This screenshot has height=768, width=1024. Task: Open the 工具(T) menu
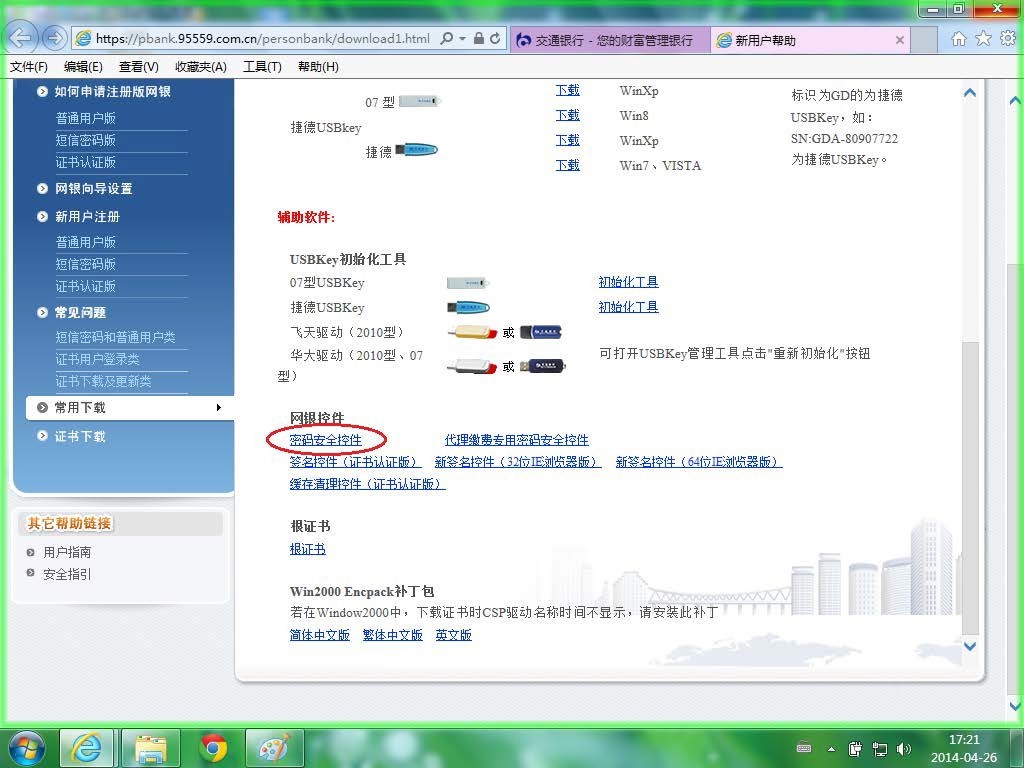pos(262,67)
